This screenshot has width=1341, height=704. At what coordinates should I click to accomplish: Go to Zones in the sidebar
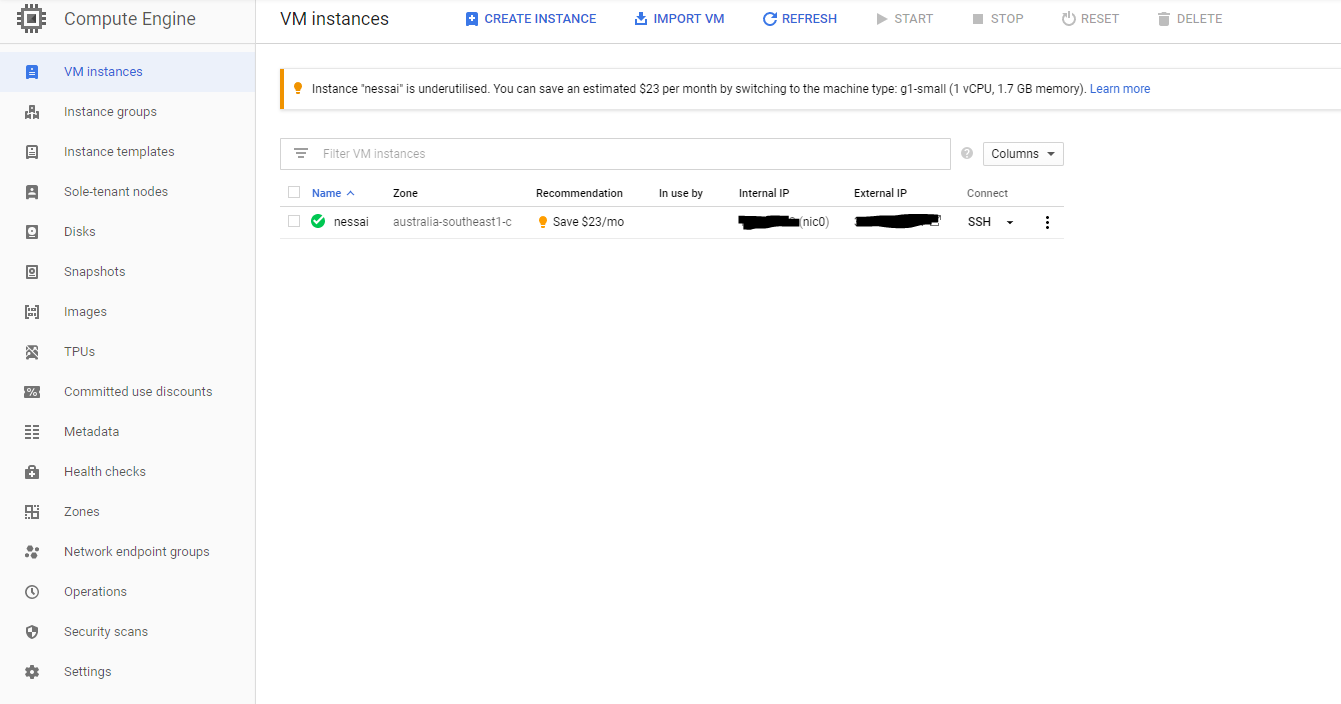pos(82,512)
